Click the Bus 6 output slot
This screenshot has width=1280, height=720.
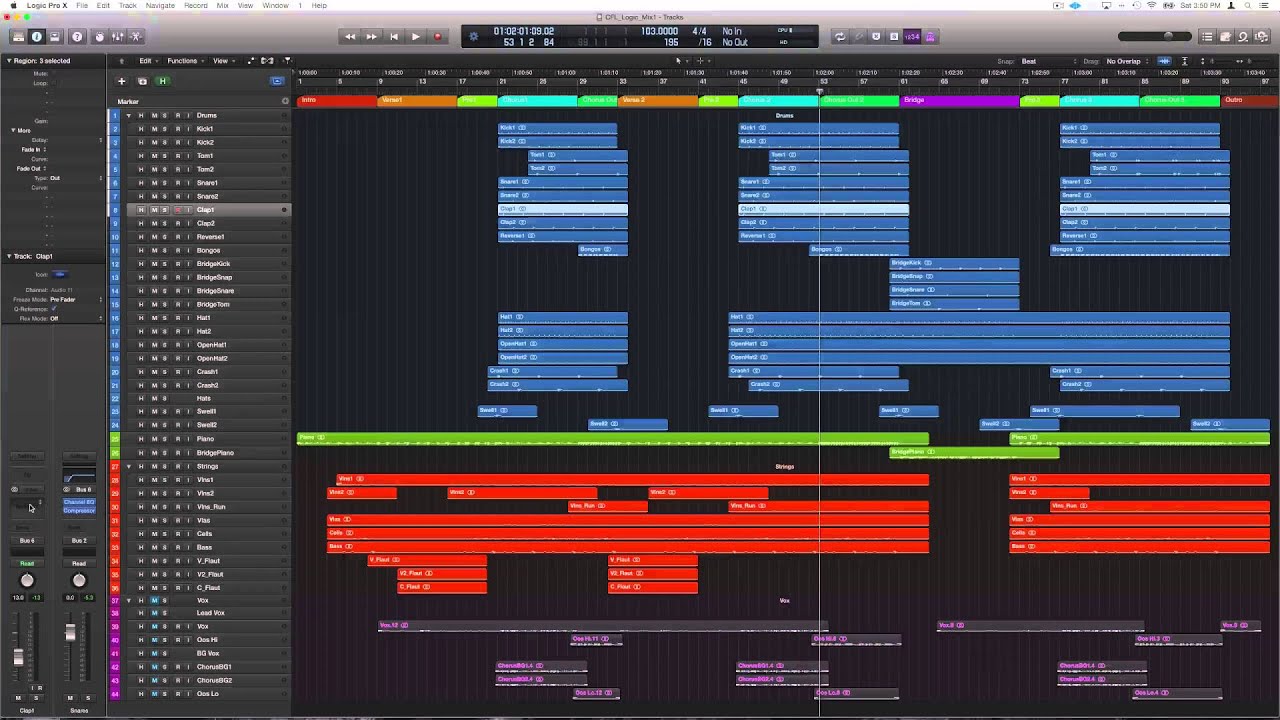27,541
